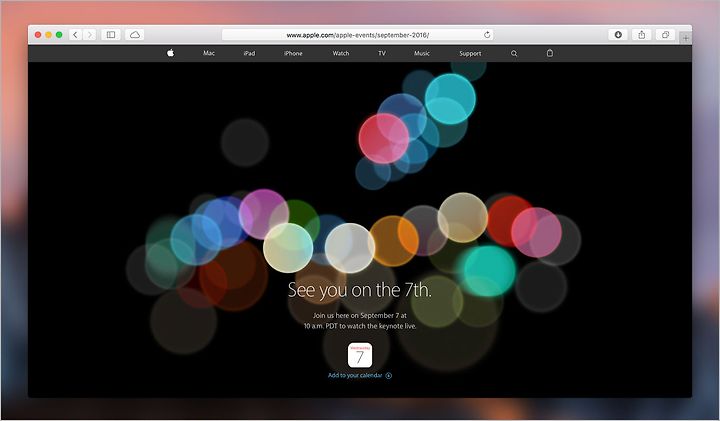The width and height of the screenshot is (720, 421).
Task: Open the iPhone menu item
Action: tap(293, 53)
